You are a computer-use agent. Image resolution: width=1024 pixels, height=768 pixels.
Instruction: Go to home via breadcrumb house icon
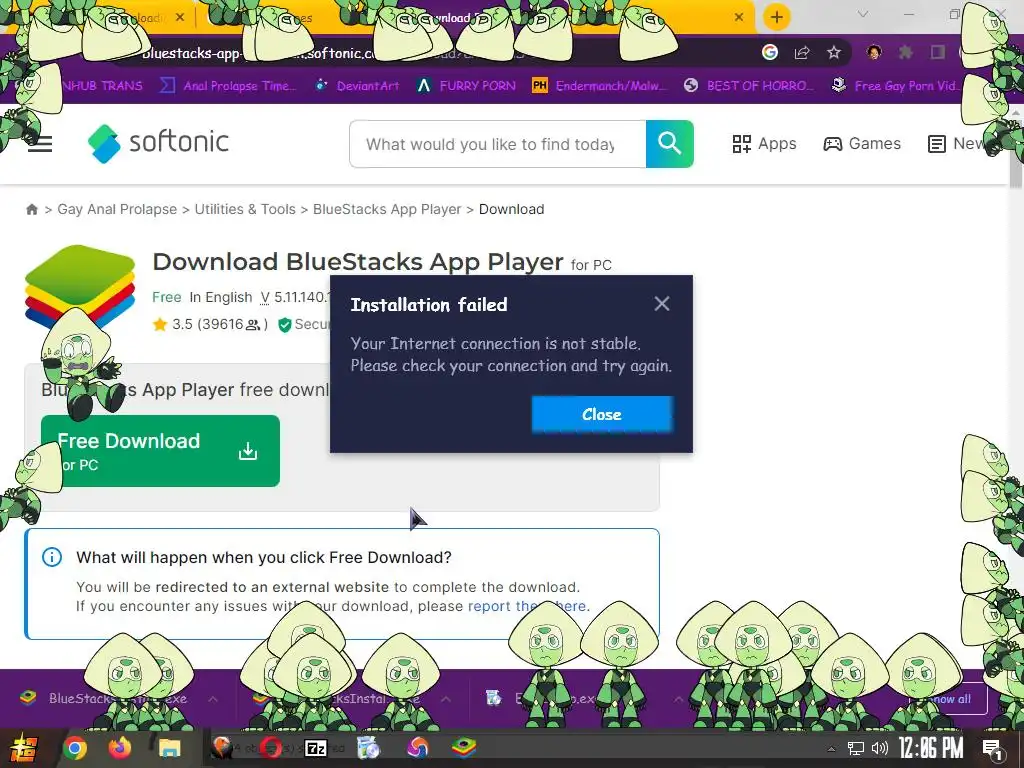[x=31, y=209]
